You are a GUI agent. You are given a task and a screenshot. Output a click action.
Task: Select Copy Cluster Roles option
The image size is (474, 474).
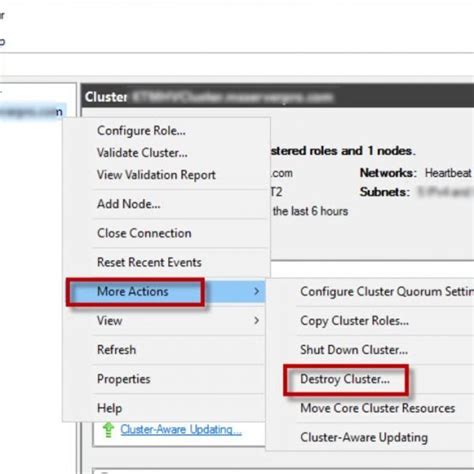(x=354, y=321)
